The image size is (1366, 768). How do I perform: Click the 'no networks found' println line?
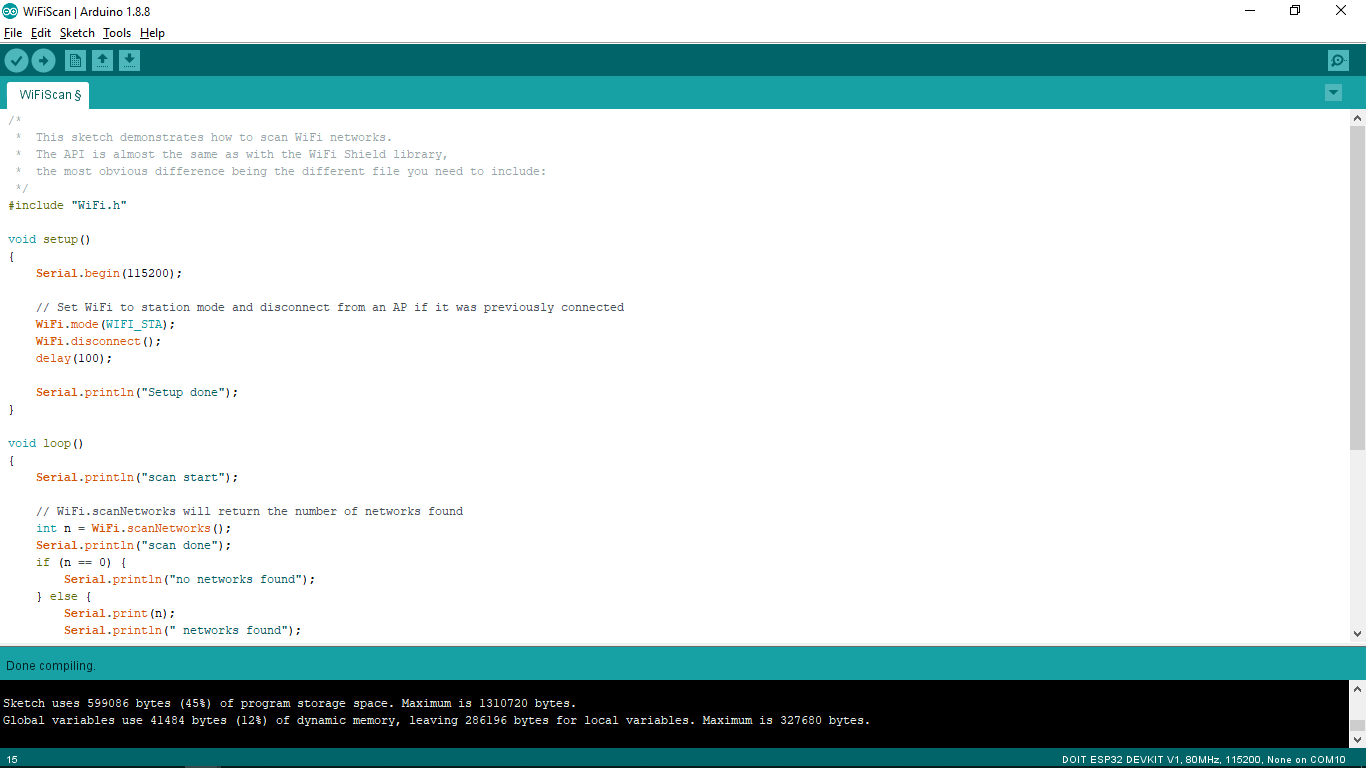[190, 579]
